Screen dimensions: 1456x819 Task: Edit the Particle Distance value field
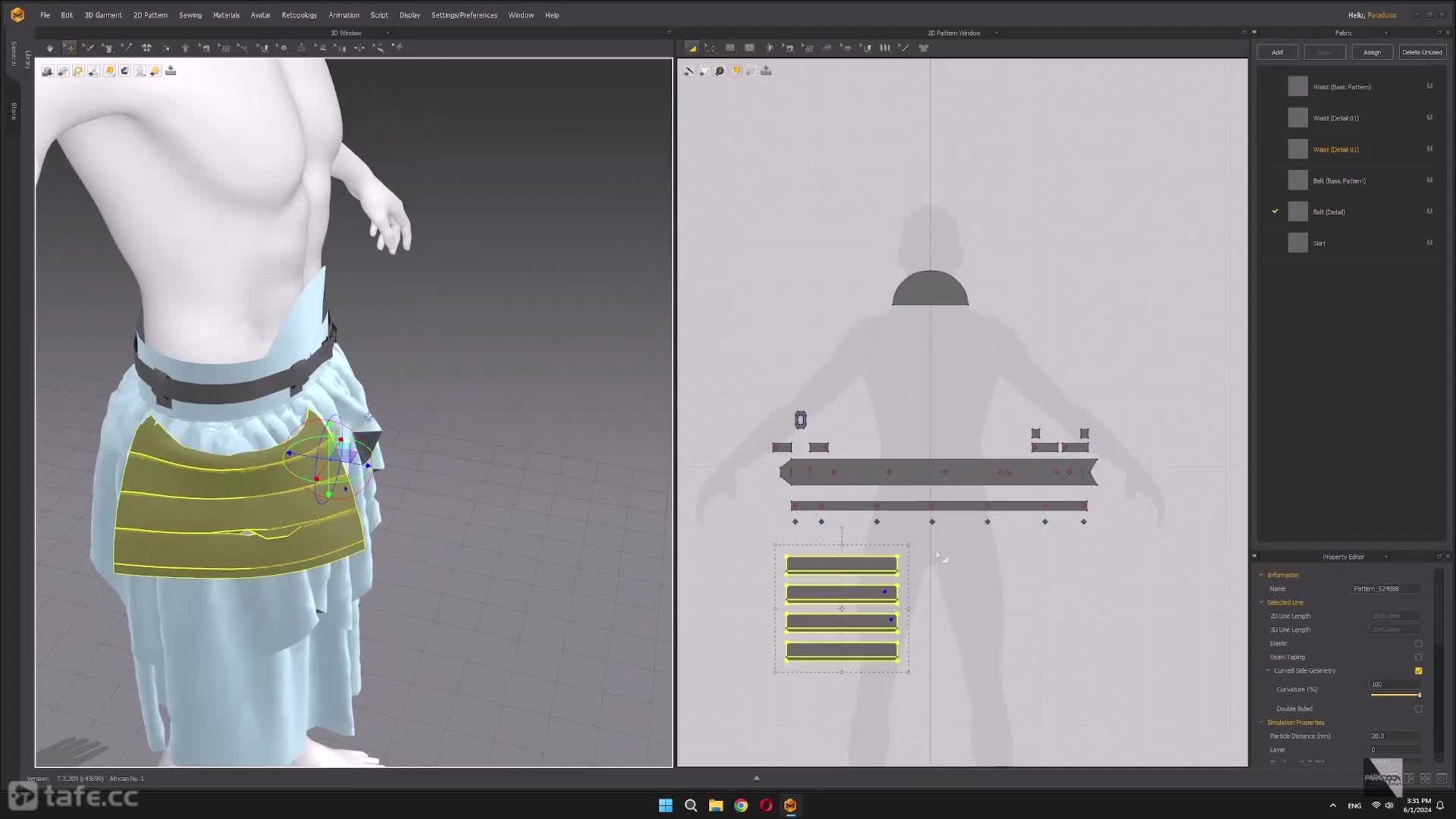1395,736
